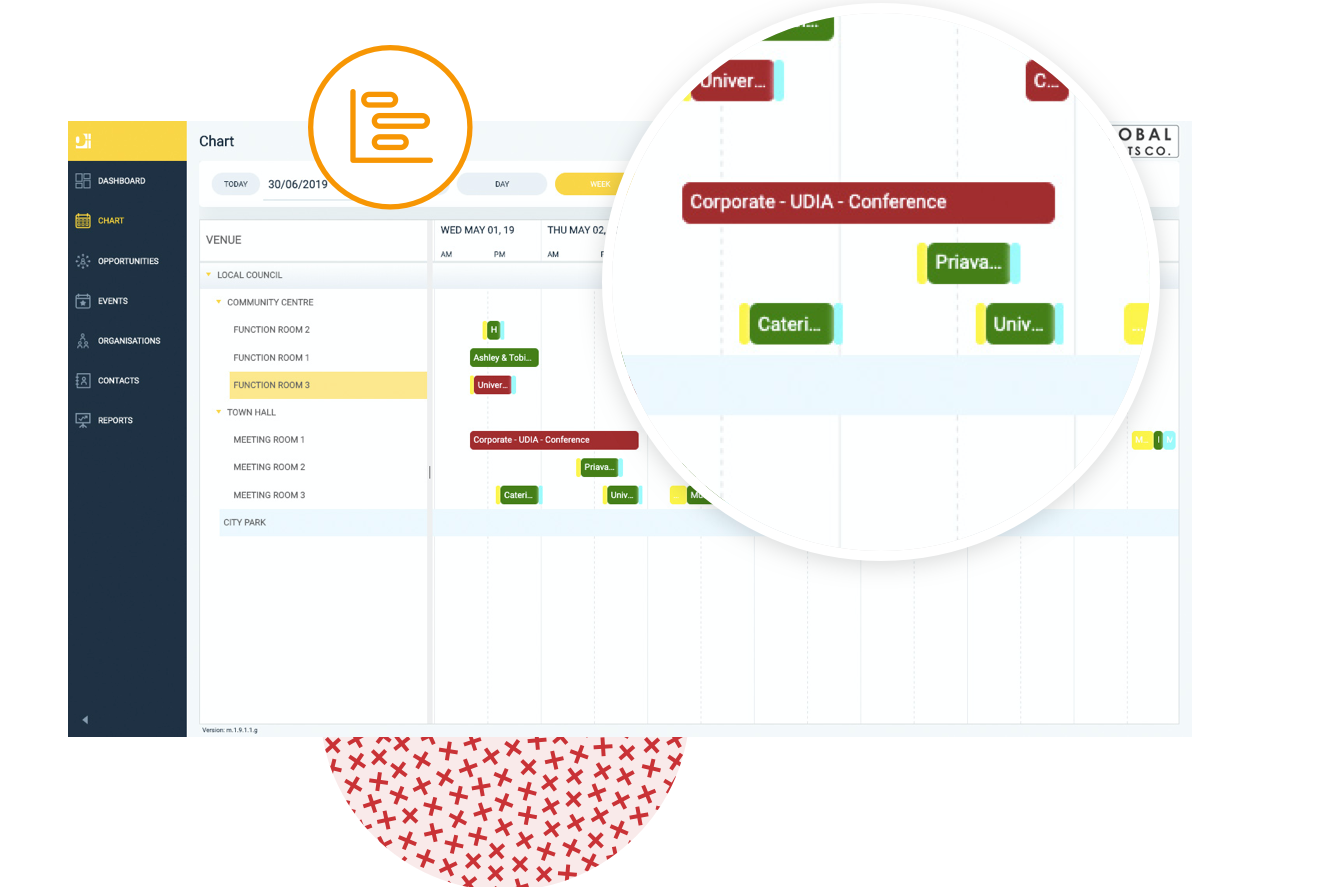The width and height of the screenshot is (1338, 887).
Task: Click the THU MAY 02 date header
Action: tap(576, 230)
